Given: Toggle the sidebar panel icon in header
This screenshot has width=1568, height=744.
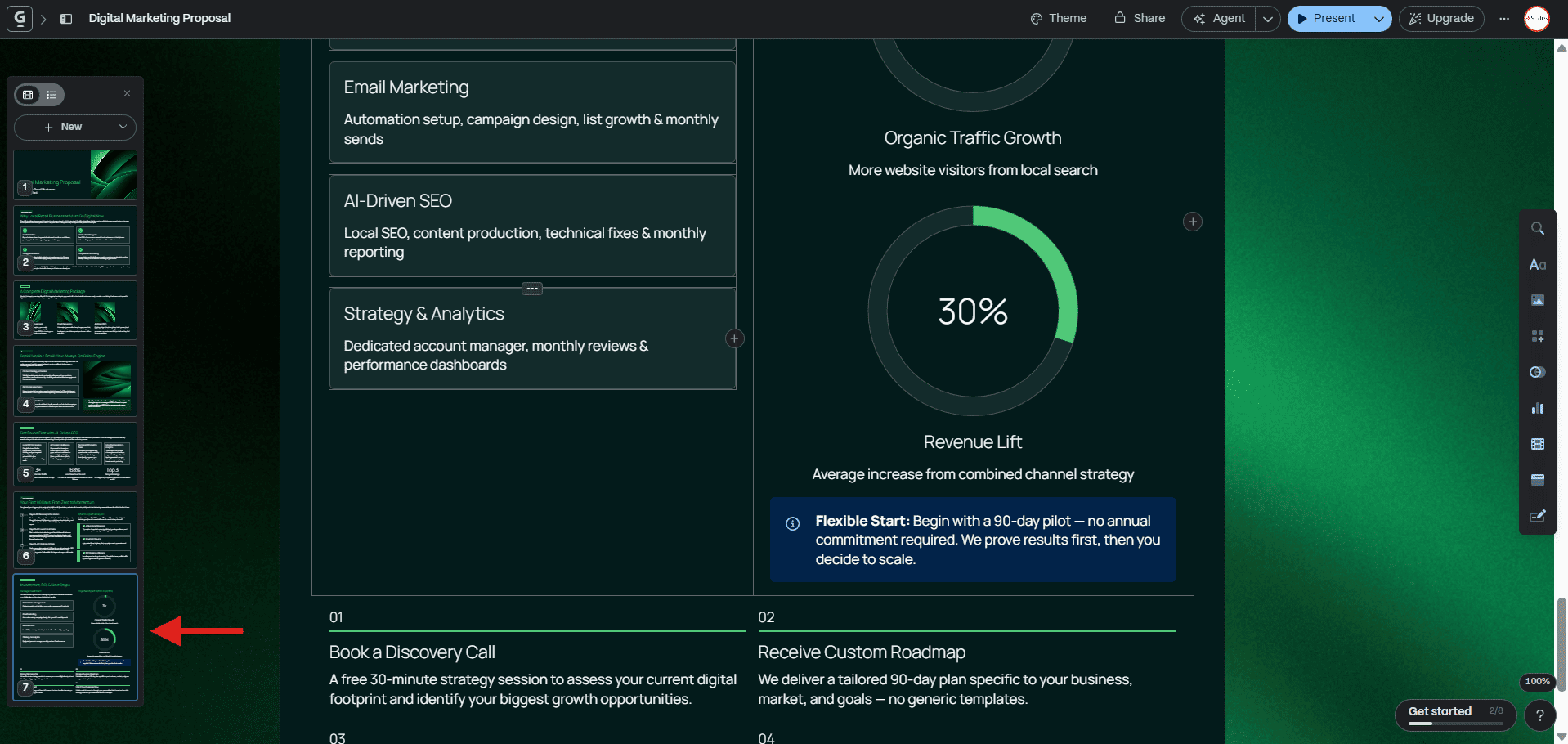Looking at the screenshot, I should pos(66,18).
